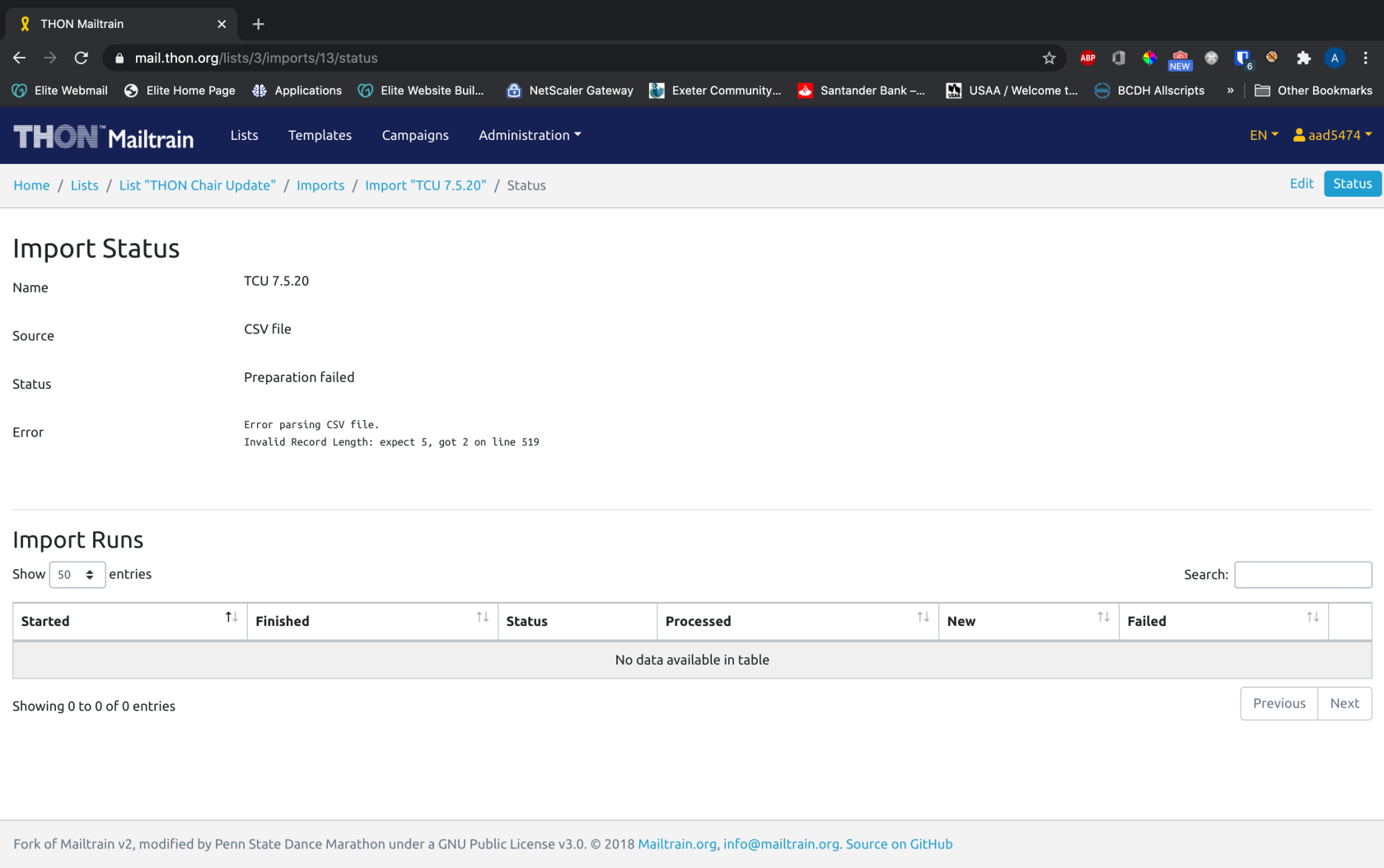Open Exeter Community bookmark

715,91
